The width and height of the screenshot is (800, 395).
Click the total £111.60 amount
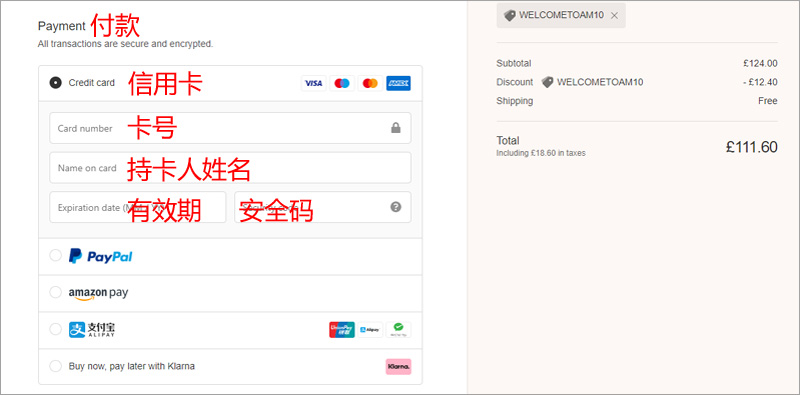pos(752,147)
